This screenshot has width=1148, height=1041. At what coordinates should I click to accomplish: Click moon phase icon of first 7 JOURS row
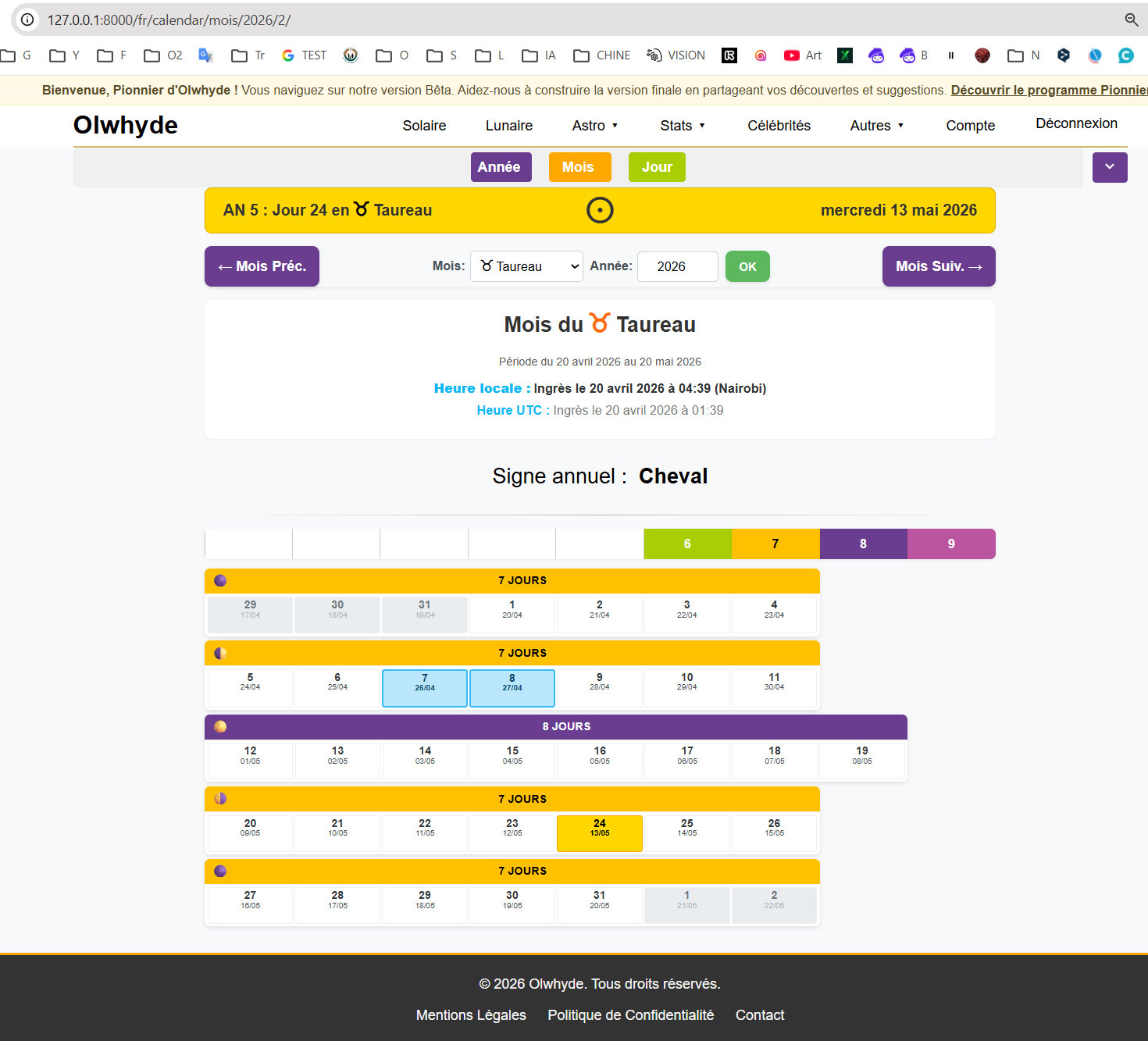(220, 580)
